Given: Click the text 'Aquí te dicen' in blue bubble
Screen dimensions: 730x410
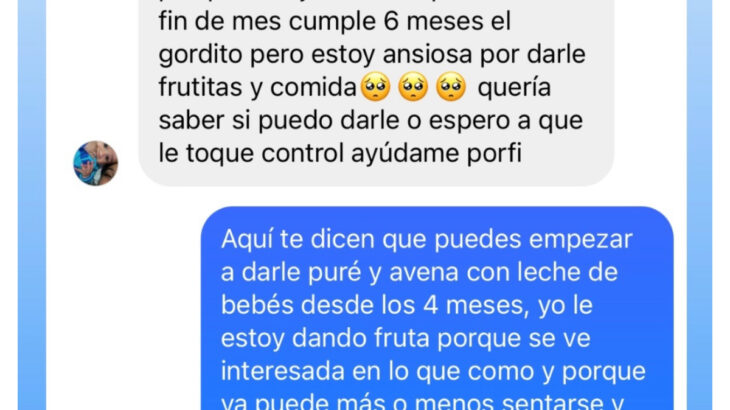Looking at the screenshot, I should click(298, 239).
